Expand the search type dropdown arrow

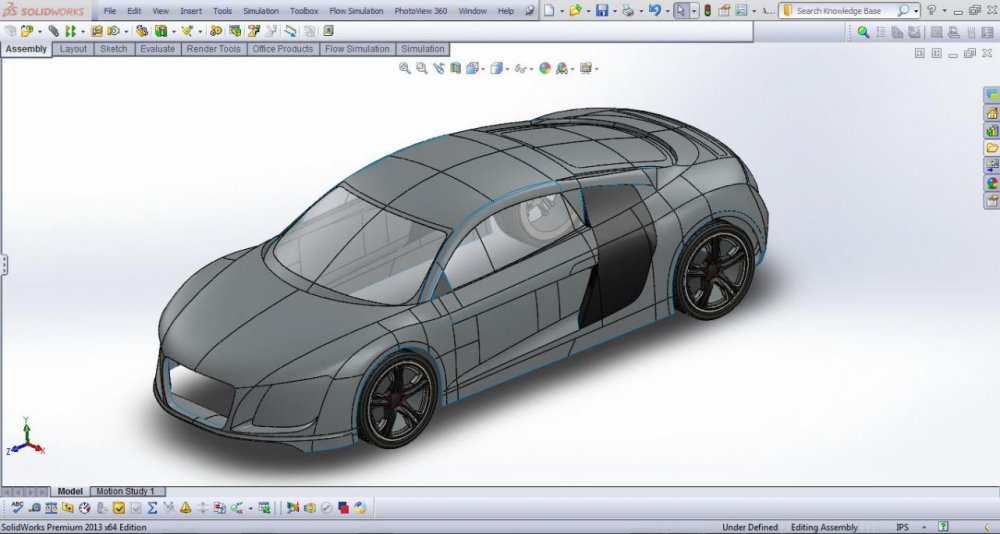point(917,11)
